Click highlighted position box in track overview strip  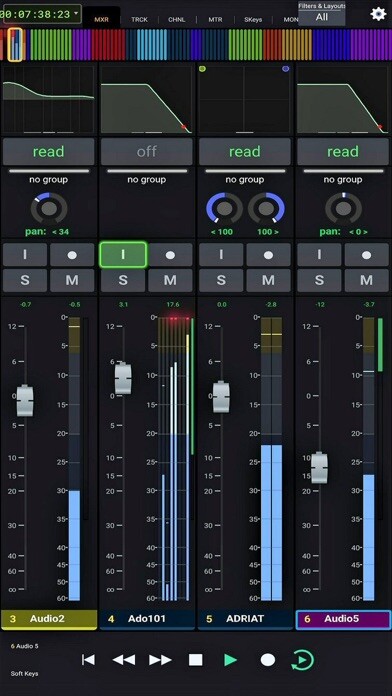pos(15,44)
